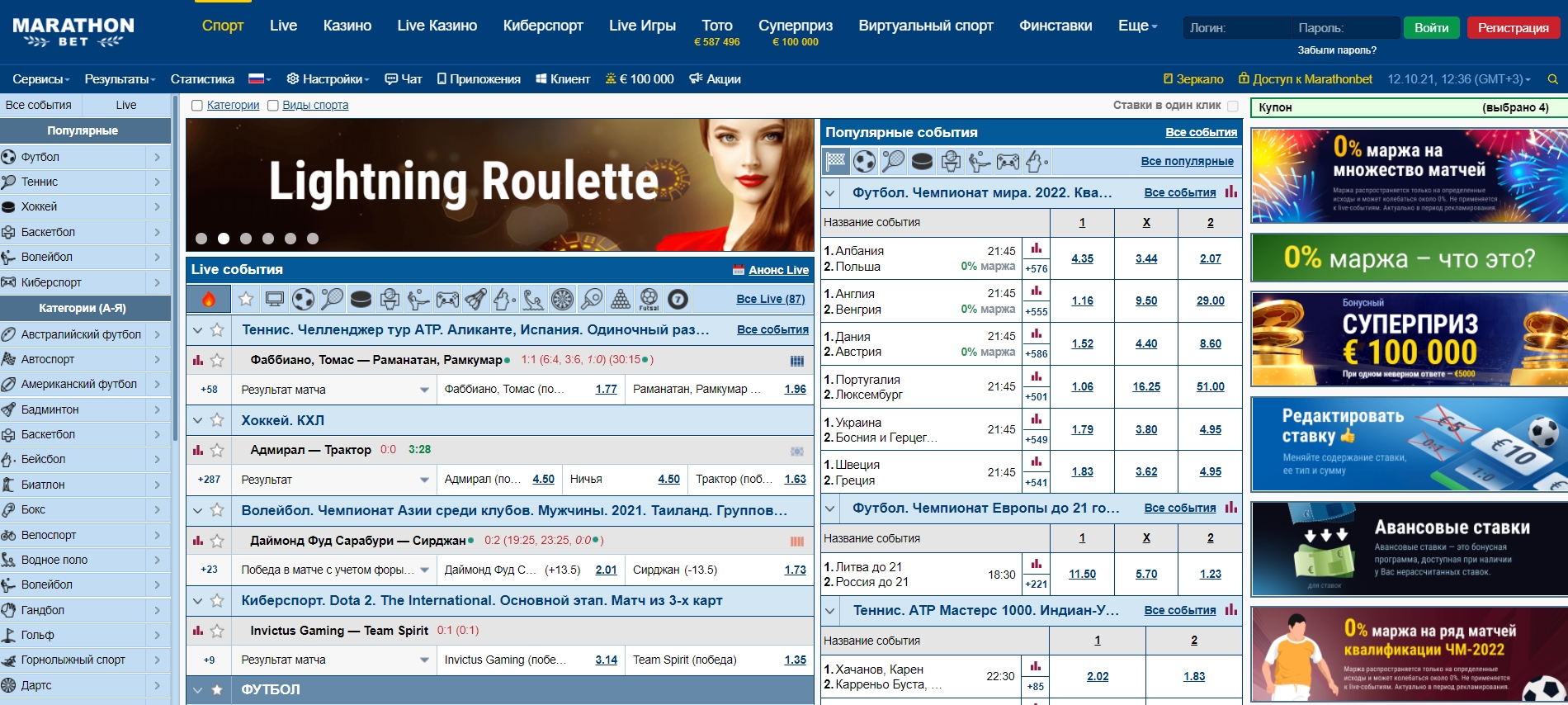Filter Live events by tennis racket icon
Image resolution: width=1568 pixels, height=705 pixels.
tap(333, 299)
